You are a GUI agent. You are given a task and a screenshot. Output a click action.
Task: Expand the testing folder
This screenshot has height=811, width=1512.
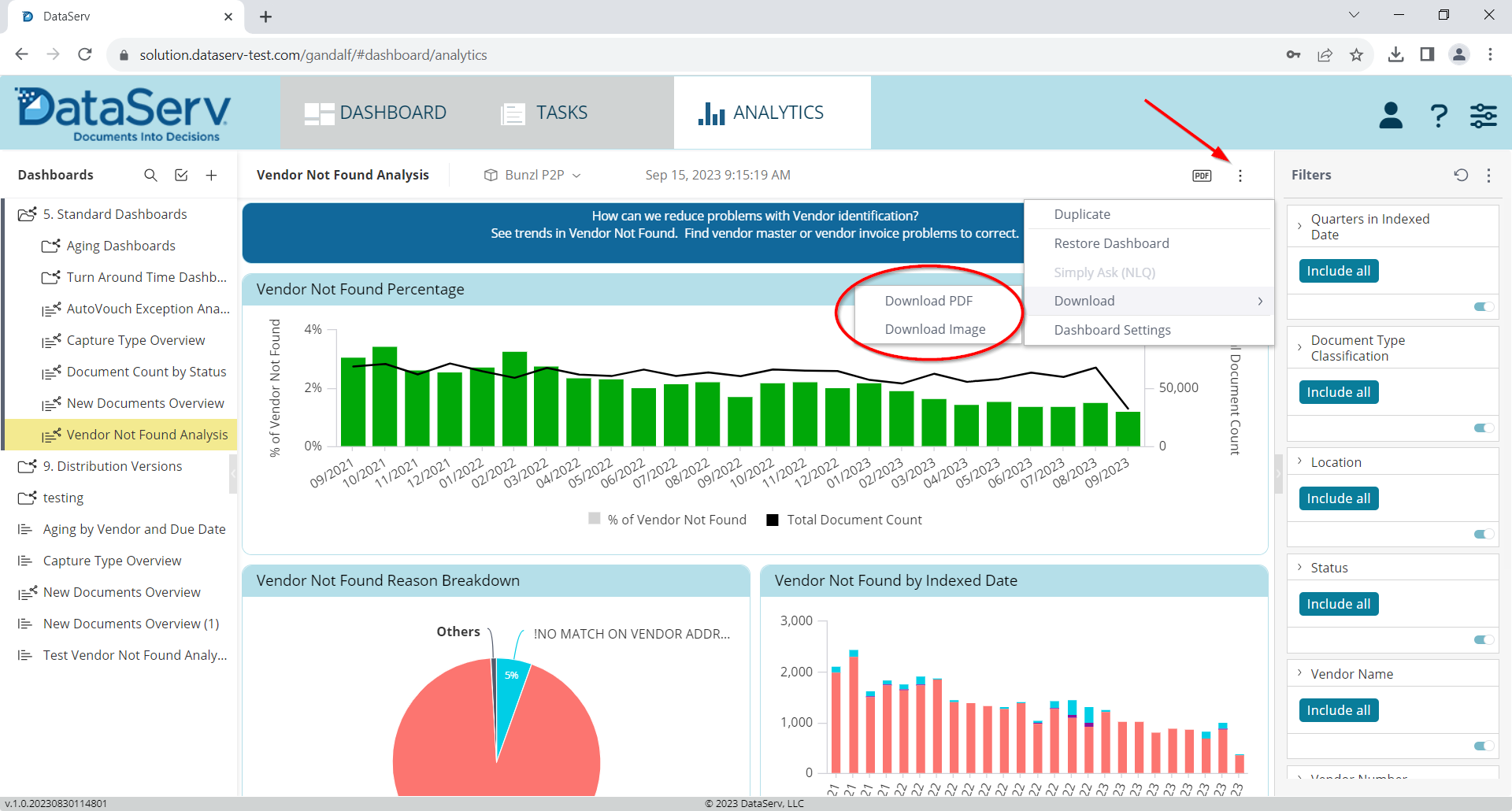[x=28, y=498]
